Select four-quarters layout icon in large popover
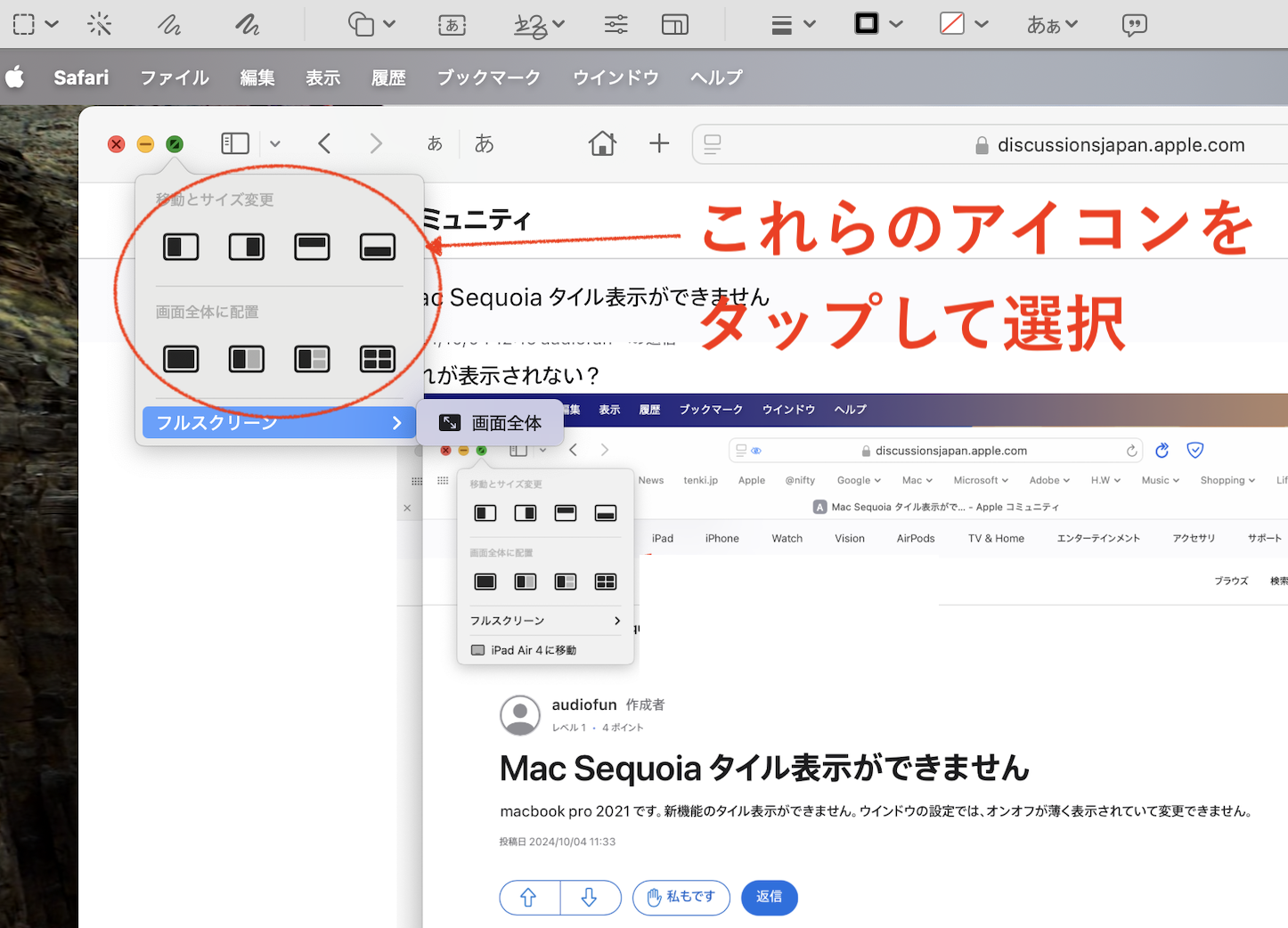 (378, 359)
